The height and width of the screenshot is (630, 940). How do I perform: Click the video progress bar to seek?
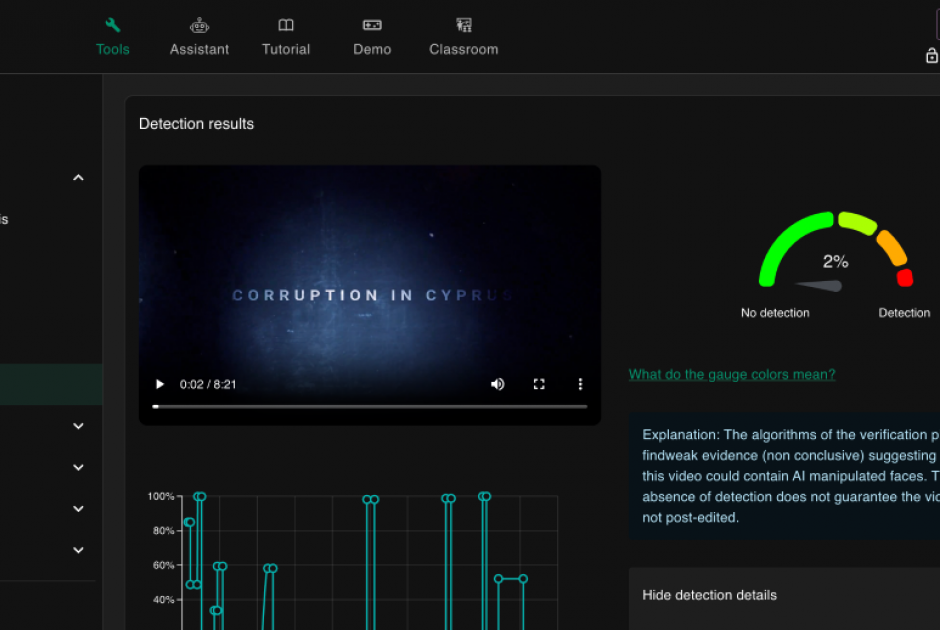pyautogui.click(x=370, y=406)
